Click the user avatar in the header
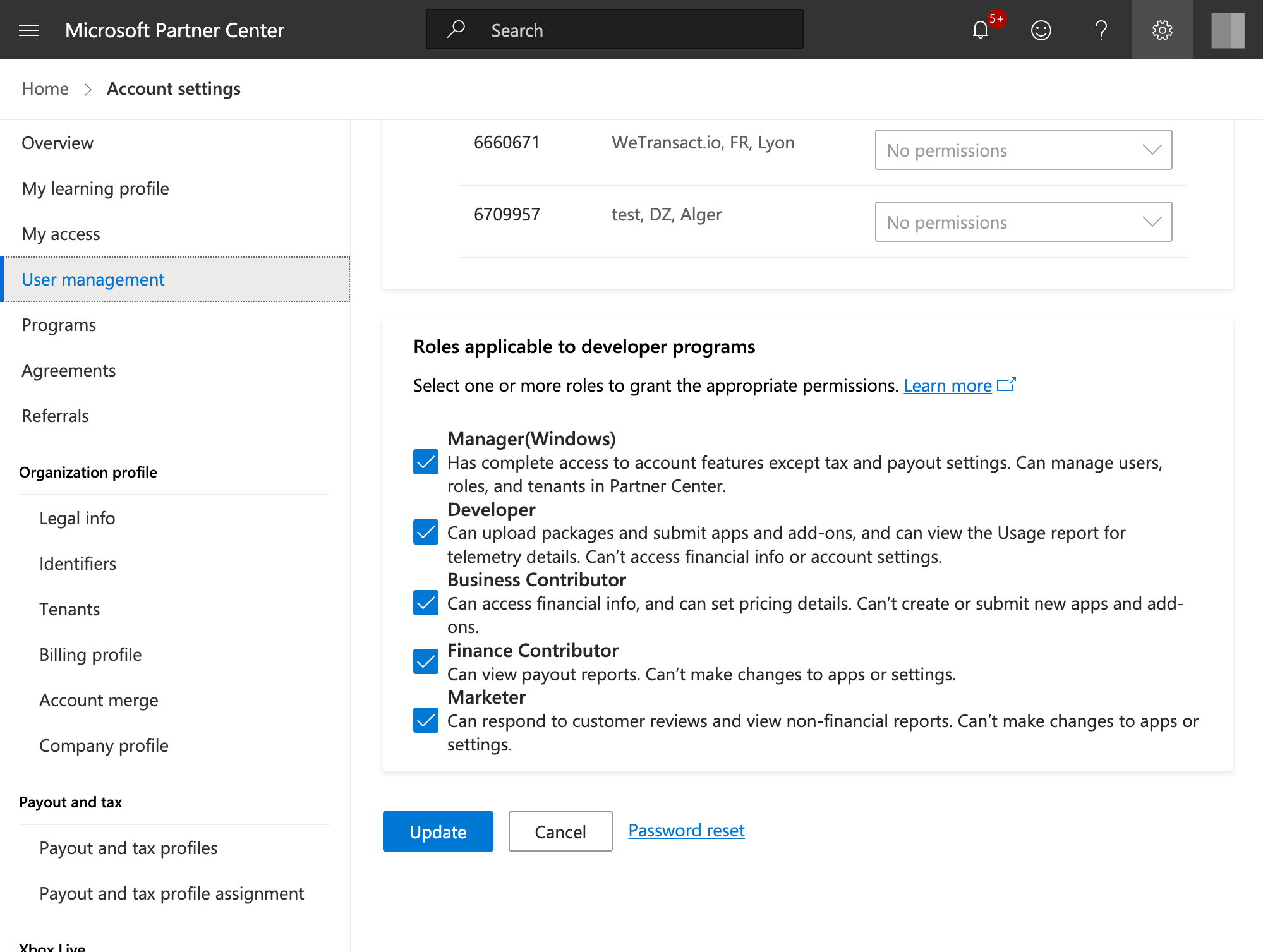The width and height of the screenshot is (1263, 952). (1228, 30)
